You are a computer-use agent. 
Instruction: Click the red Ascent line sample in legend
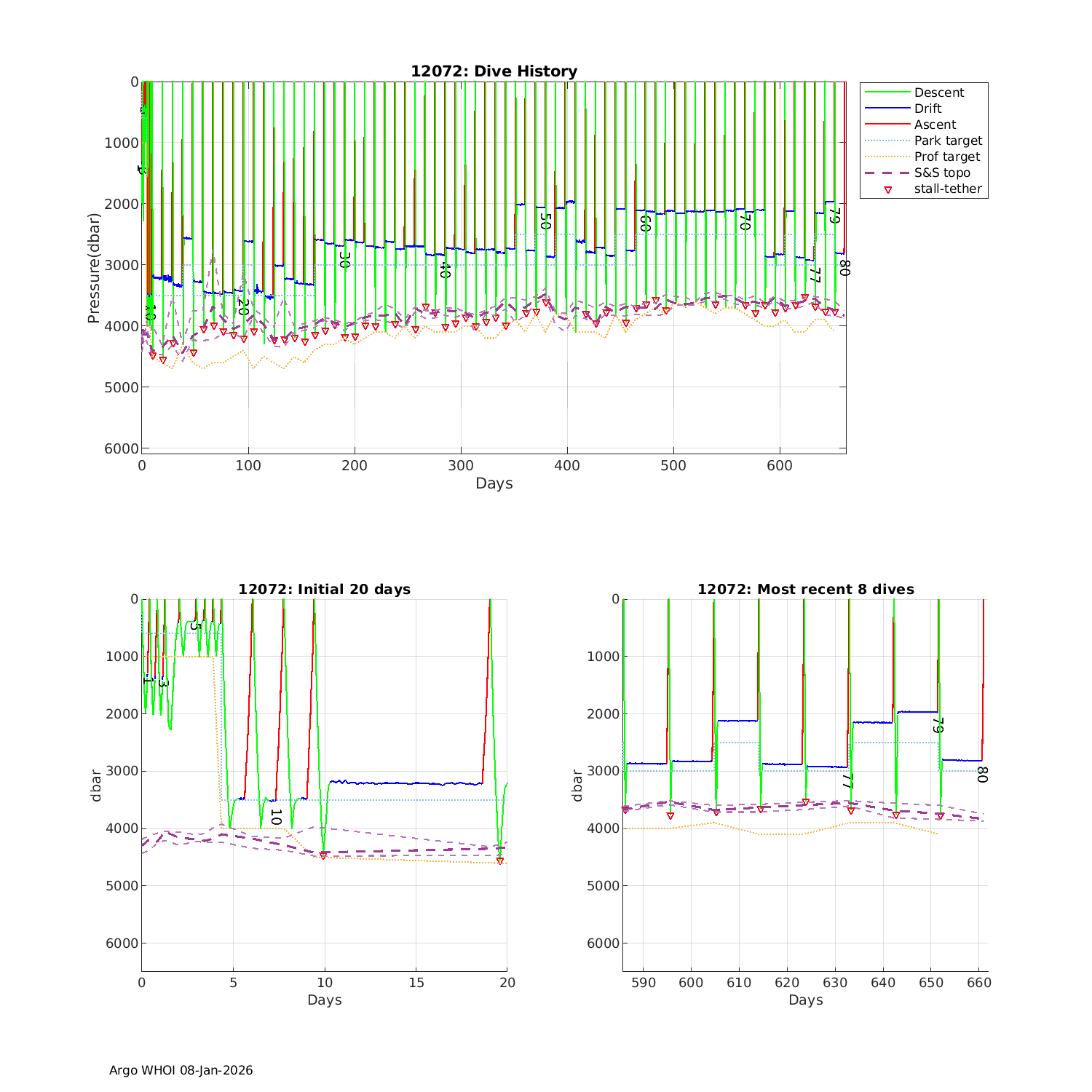[x=887, y=124]
